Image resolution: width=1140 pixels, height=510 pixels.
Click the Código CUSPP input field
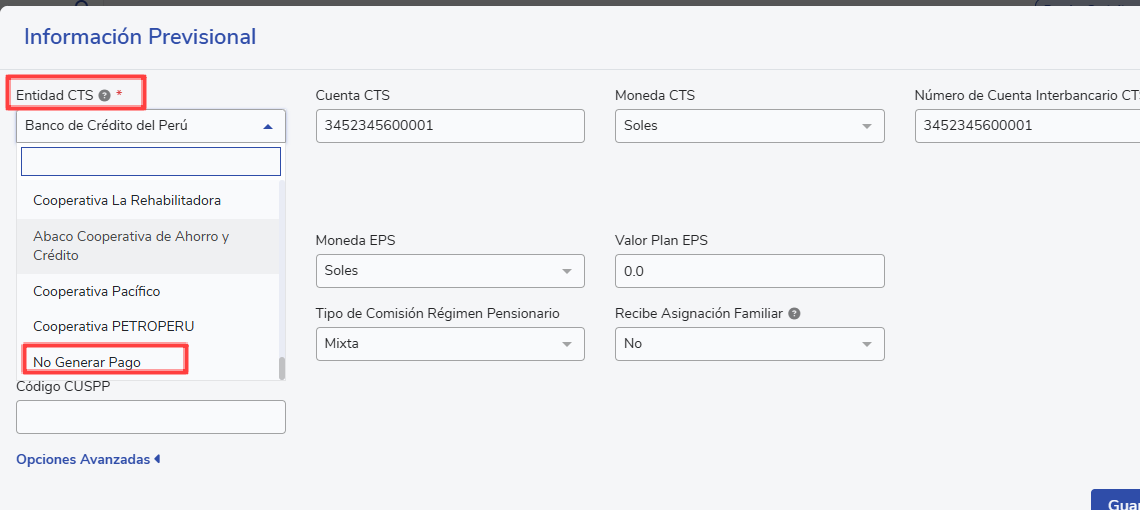150,417
